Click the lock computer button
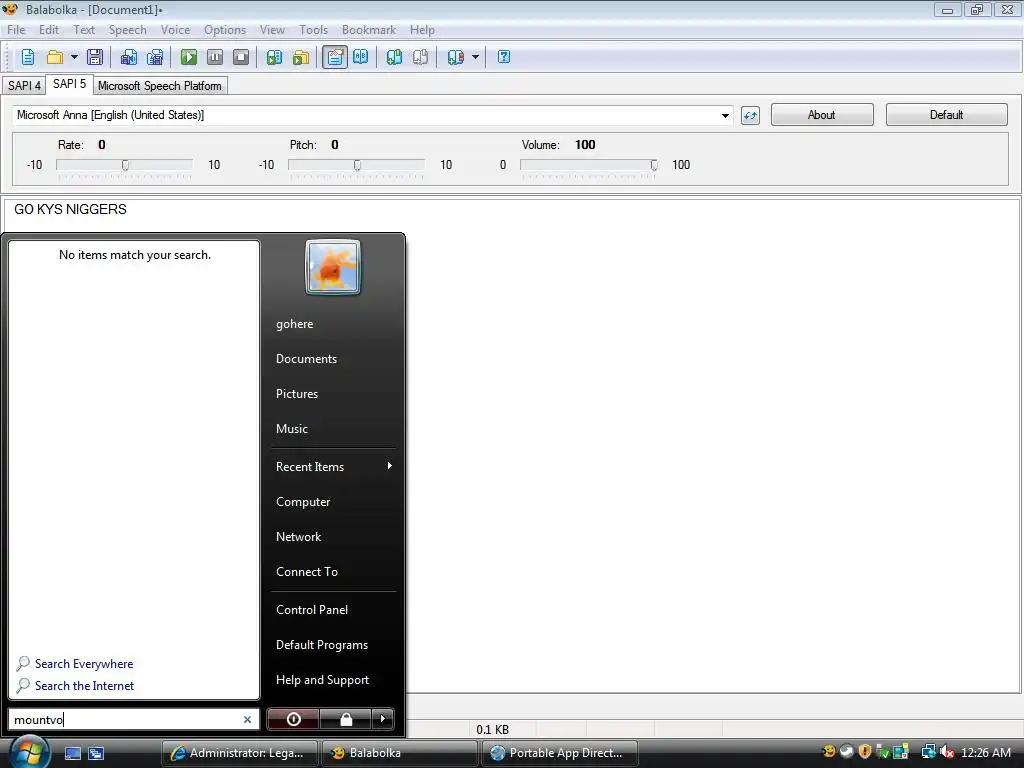Screen dimensions: 1024x768 click(346, 719)
